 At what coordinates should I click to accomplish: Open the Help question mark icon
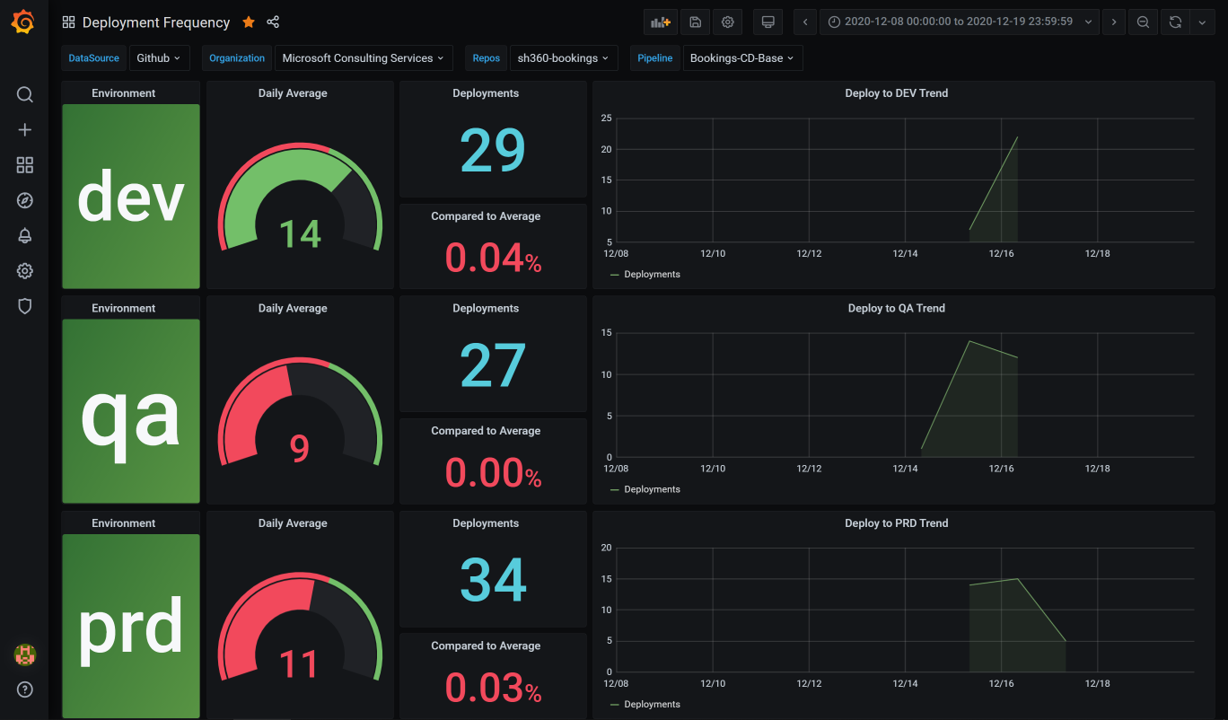pyautogui.click(x=25, y=689)
